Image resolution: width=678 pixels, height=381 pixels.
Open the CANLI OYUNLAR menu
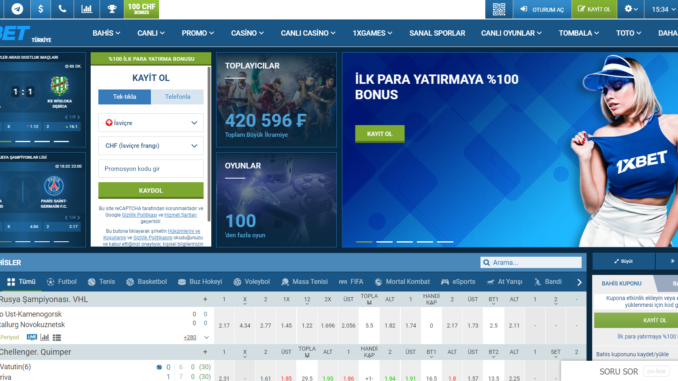[x=511, y=33]
